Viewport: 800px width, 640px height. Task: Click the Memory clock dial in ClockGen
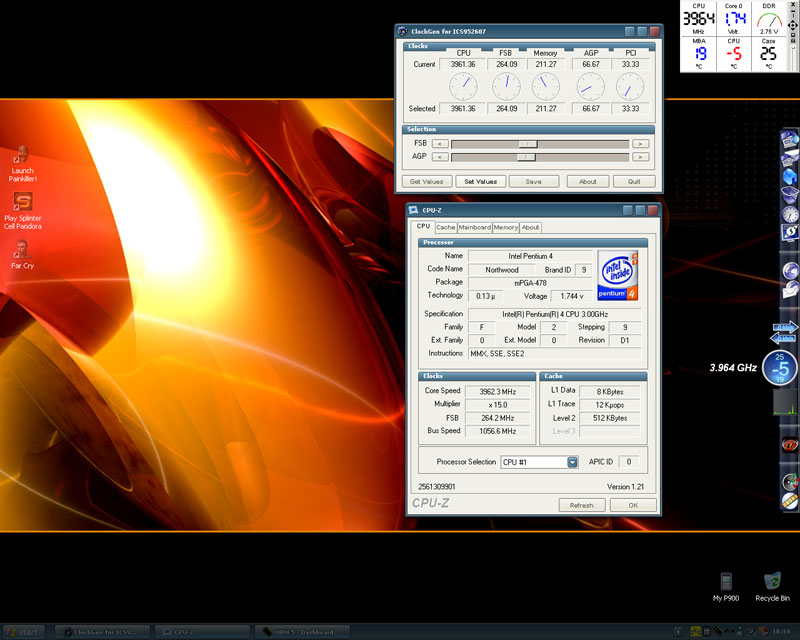point(546,86)
